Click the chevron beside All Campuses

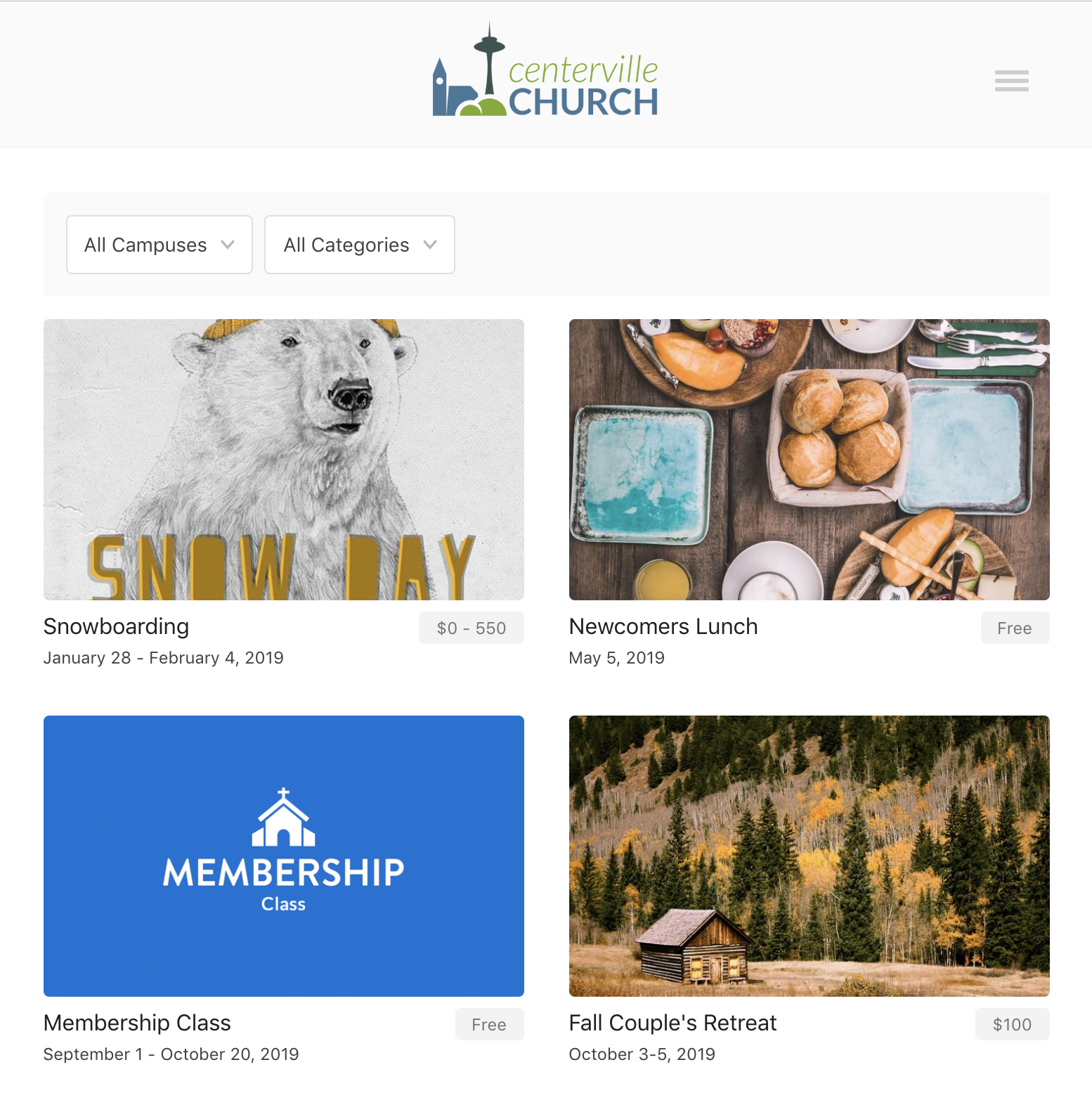pyautogui.click(x=228, y=245)
